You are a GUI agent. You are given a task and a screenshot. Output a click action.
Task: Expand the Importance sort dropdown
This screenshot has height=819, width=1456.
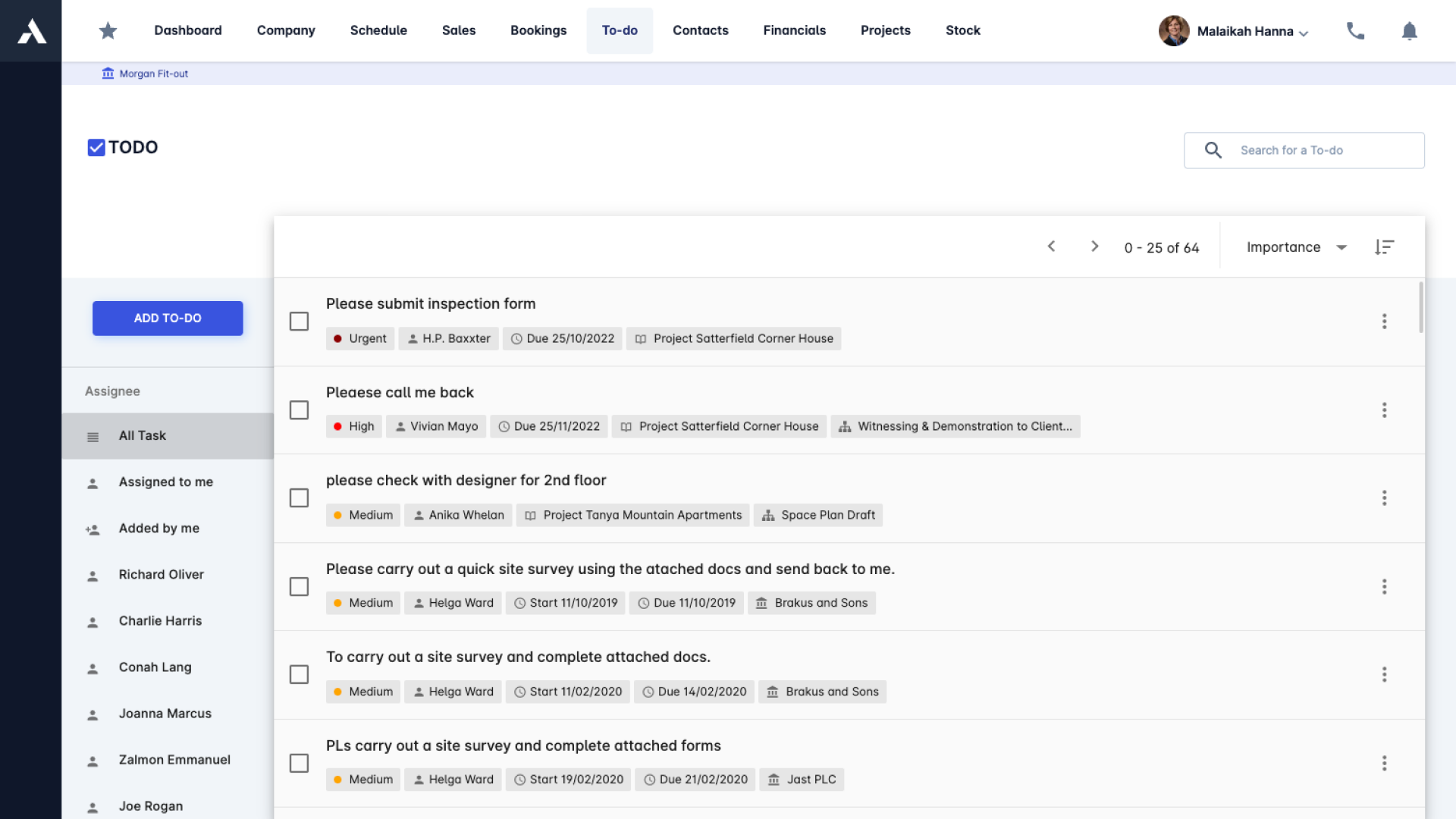[x=1297, y=247]
